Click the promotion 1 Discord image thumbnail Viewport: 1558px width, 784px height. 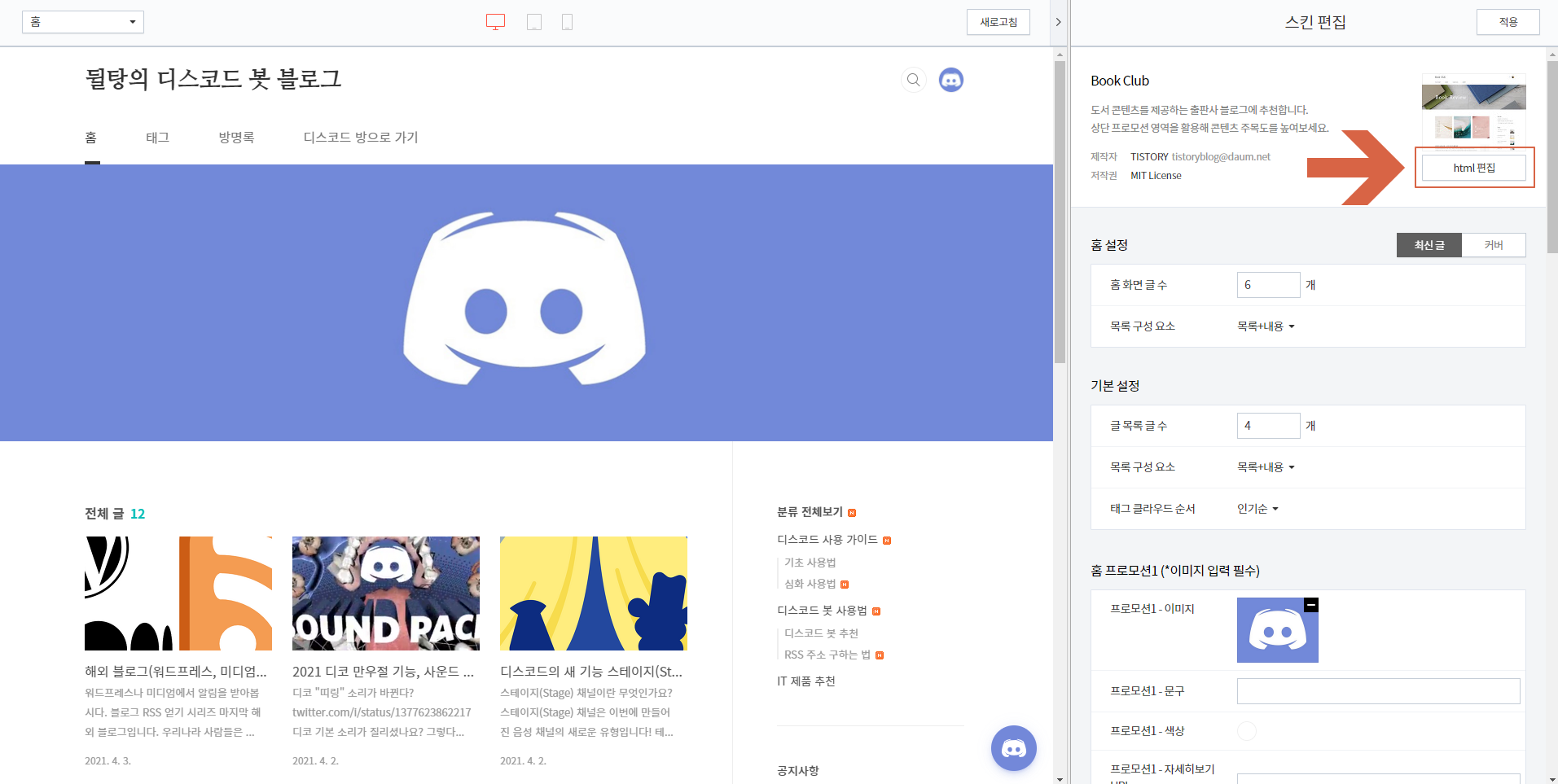click(x=1277, y=630)
